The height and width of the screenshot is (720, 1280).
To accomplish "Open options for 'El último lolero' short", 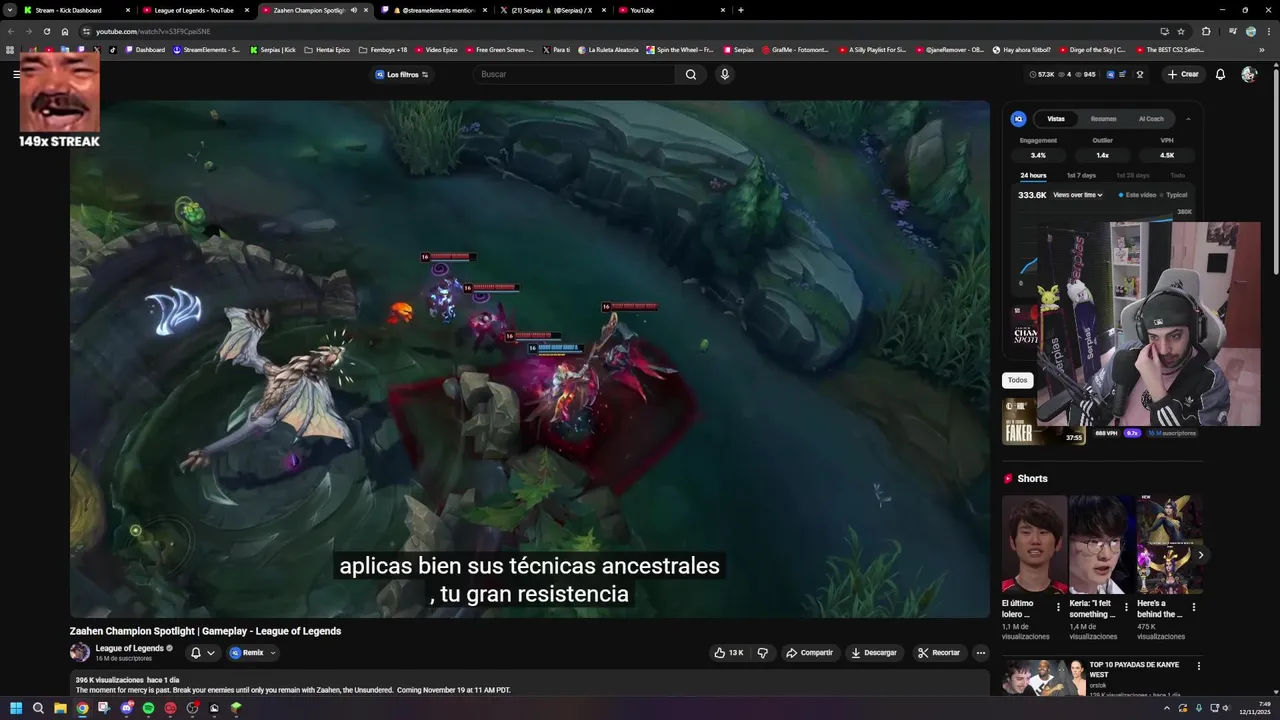I will (x=1059, y=606).
